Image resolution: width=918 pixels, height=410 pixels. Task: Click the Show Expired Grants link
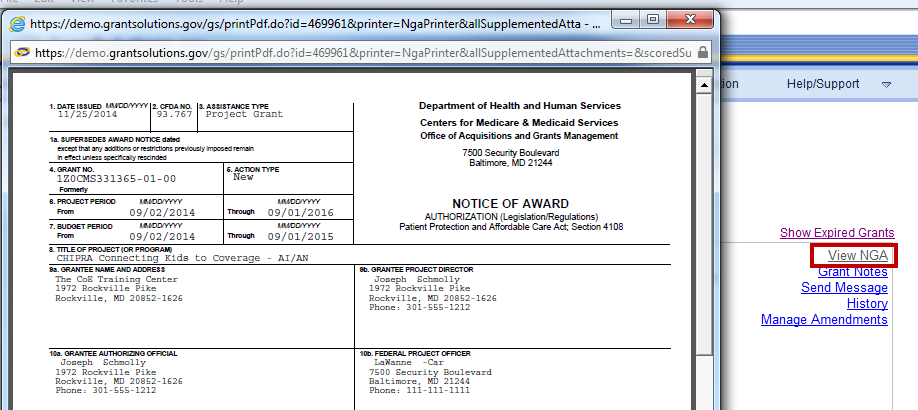click(836, 233)
